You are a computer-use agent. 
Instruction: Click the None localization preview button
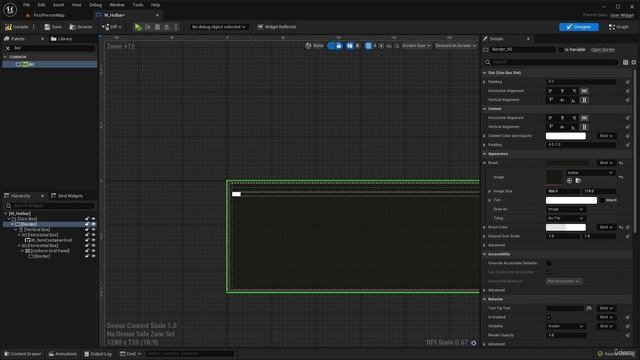click(x=315, y=46)
